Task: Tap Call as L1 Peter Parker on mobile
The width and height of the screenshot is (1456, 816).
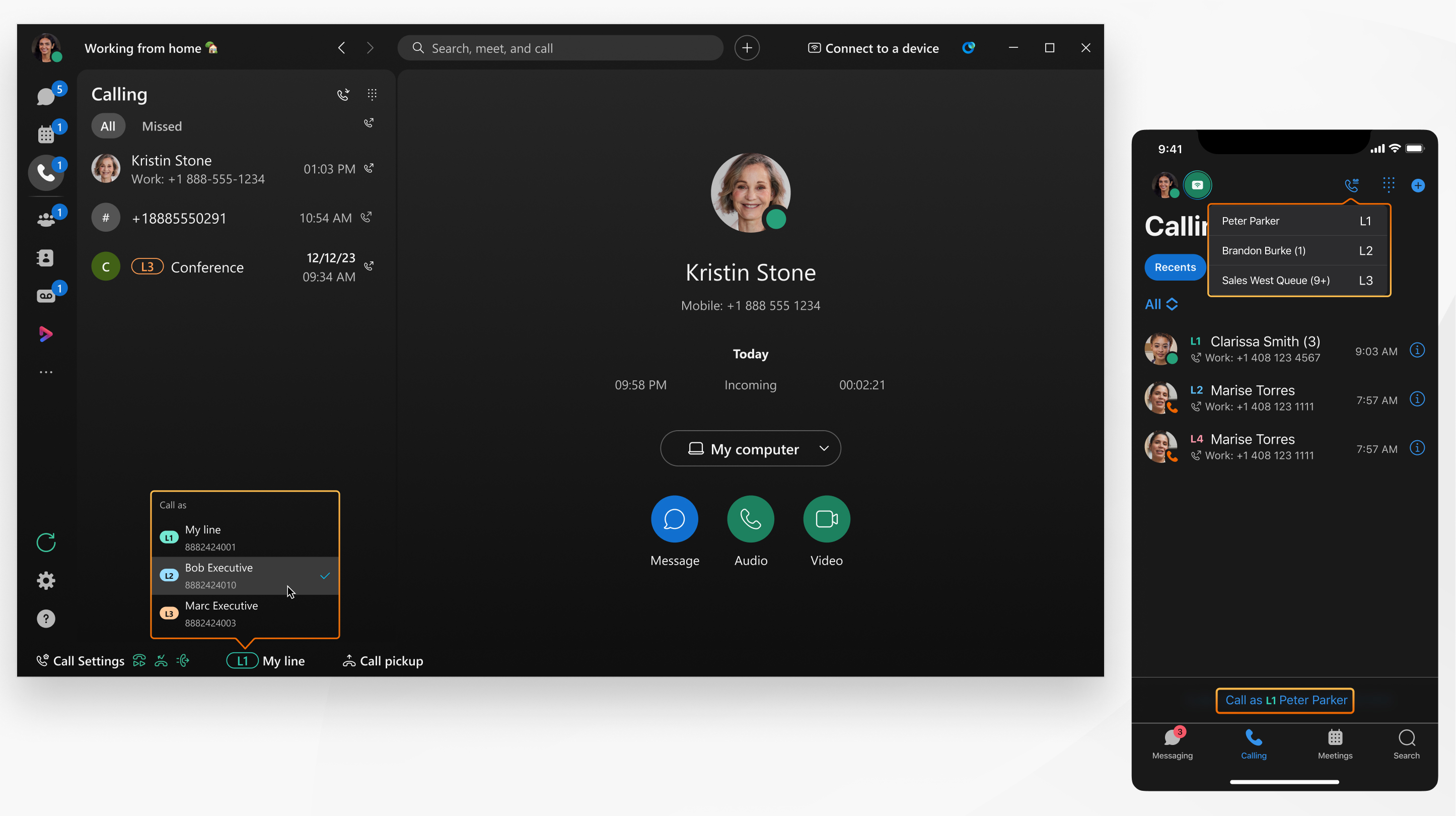Action: tap(1285, 700)
